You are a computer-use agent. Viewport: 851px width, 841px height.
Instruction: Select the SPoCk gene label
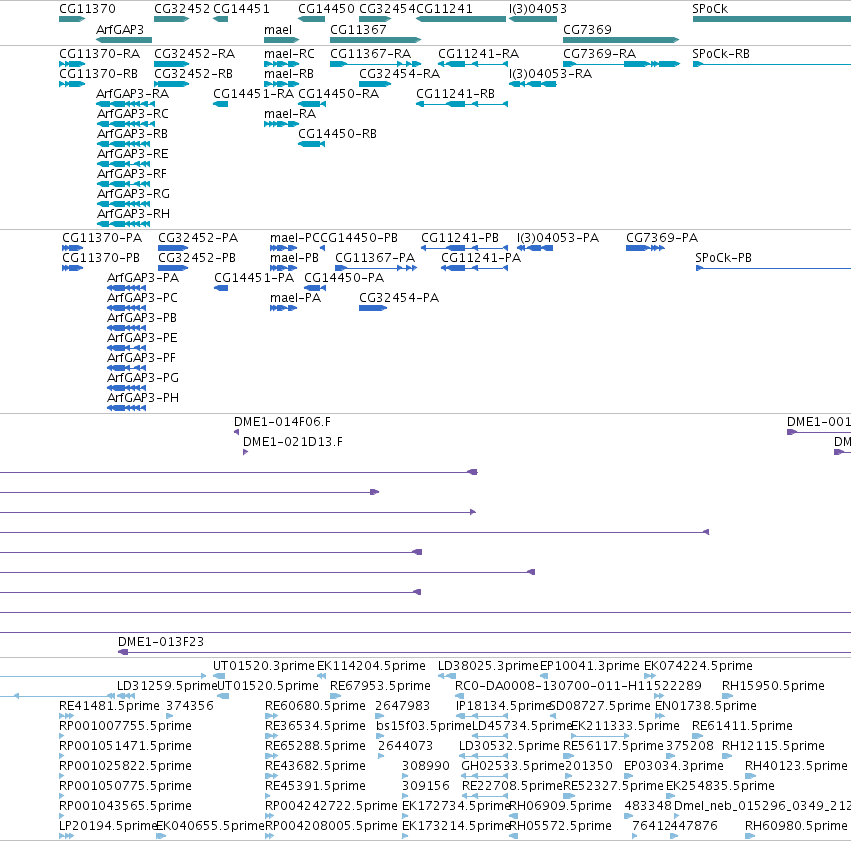tap(710, 9)
